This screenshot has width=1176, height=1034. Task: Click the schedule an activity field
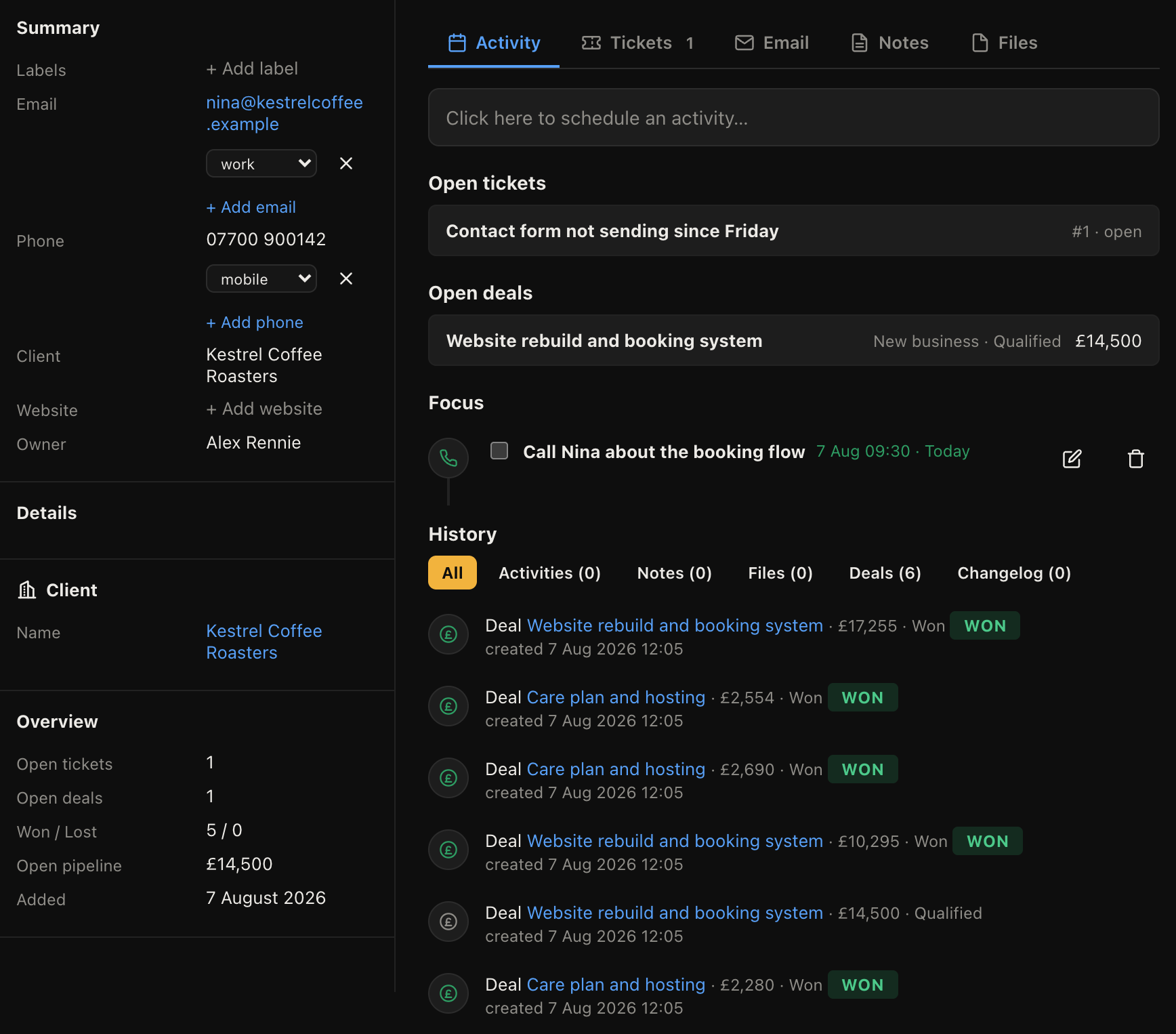click(793, 117)
